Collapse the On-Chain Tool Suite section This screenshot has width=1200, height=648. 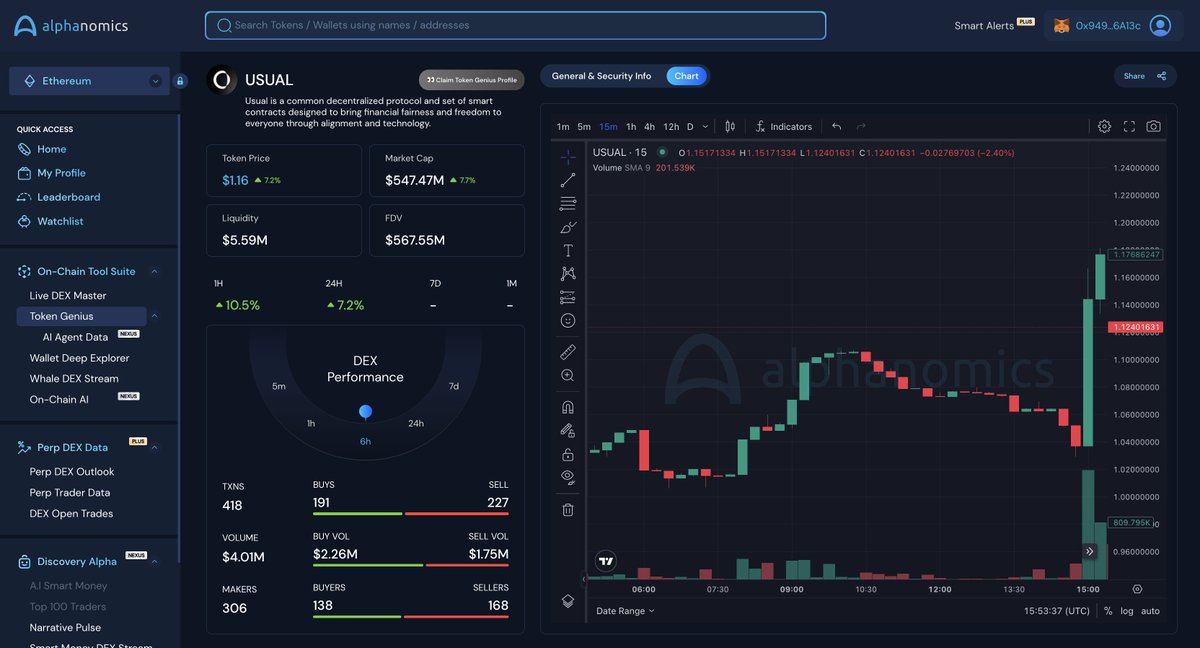pos(155,272)
